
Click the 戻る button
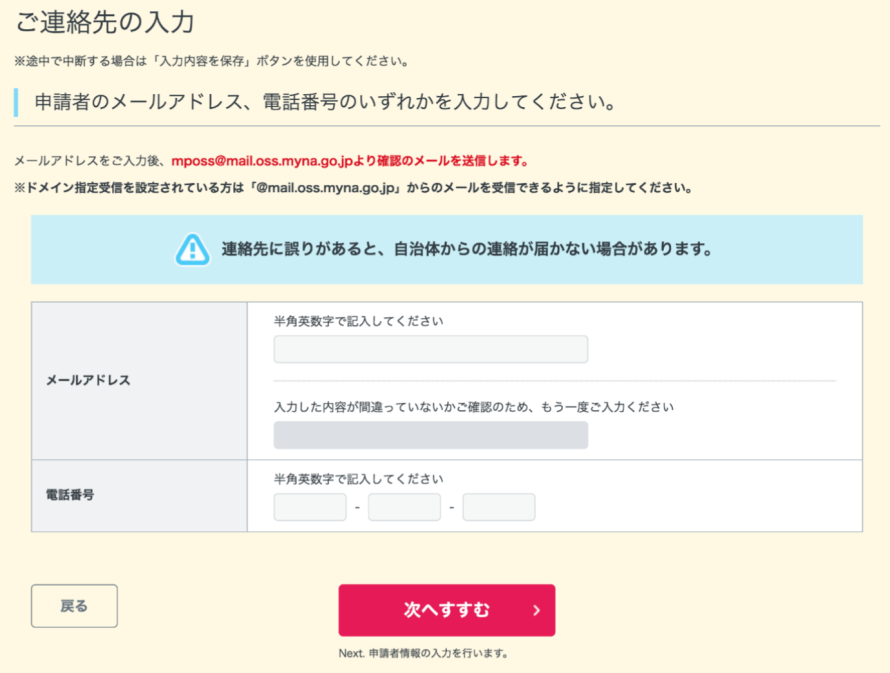(x=74, y=606)
